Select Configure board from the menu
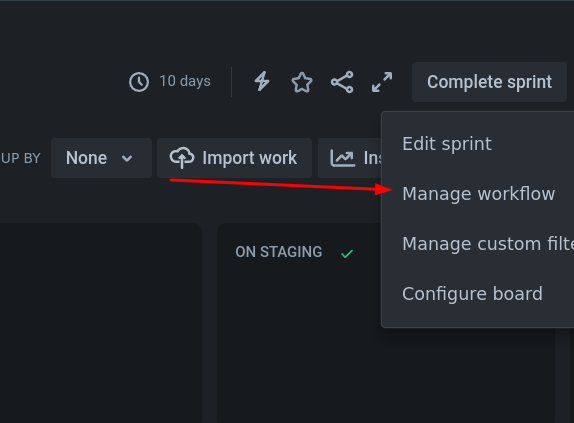 [x=472, y=294]
